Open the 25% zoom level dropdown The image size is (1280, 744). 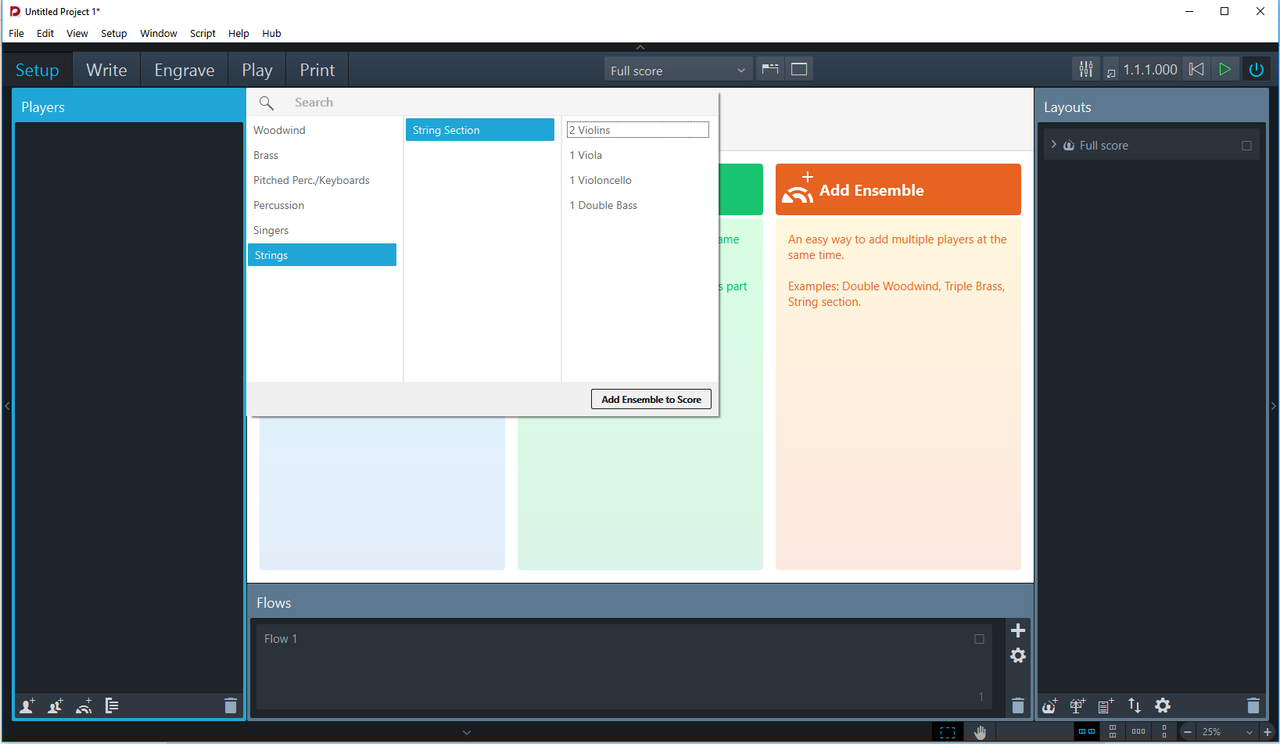[x=1228, y=732]
